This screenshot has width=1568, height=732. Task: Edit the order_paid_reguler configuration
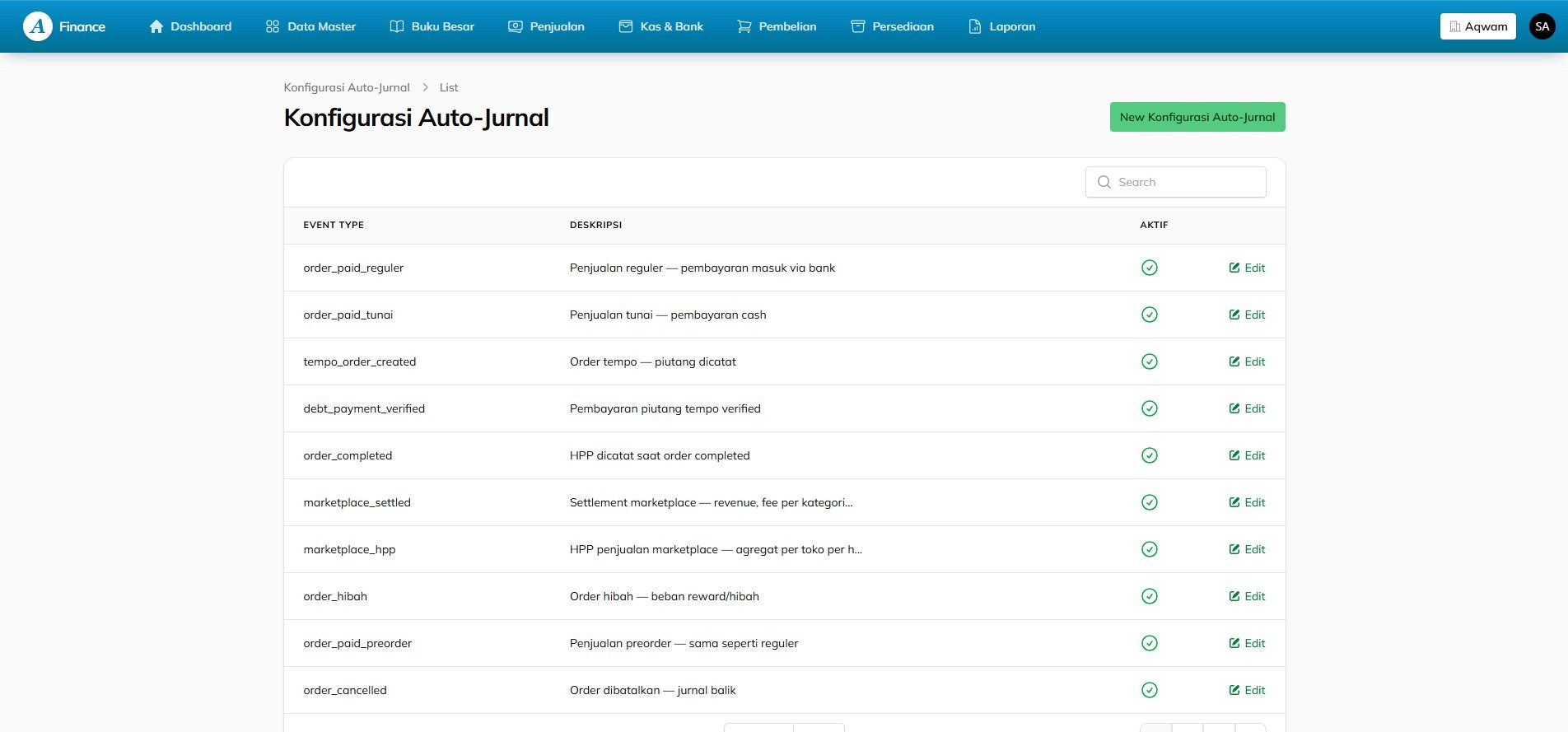click(1247, 268)
